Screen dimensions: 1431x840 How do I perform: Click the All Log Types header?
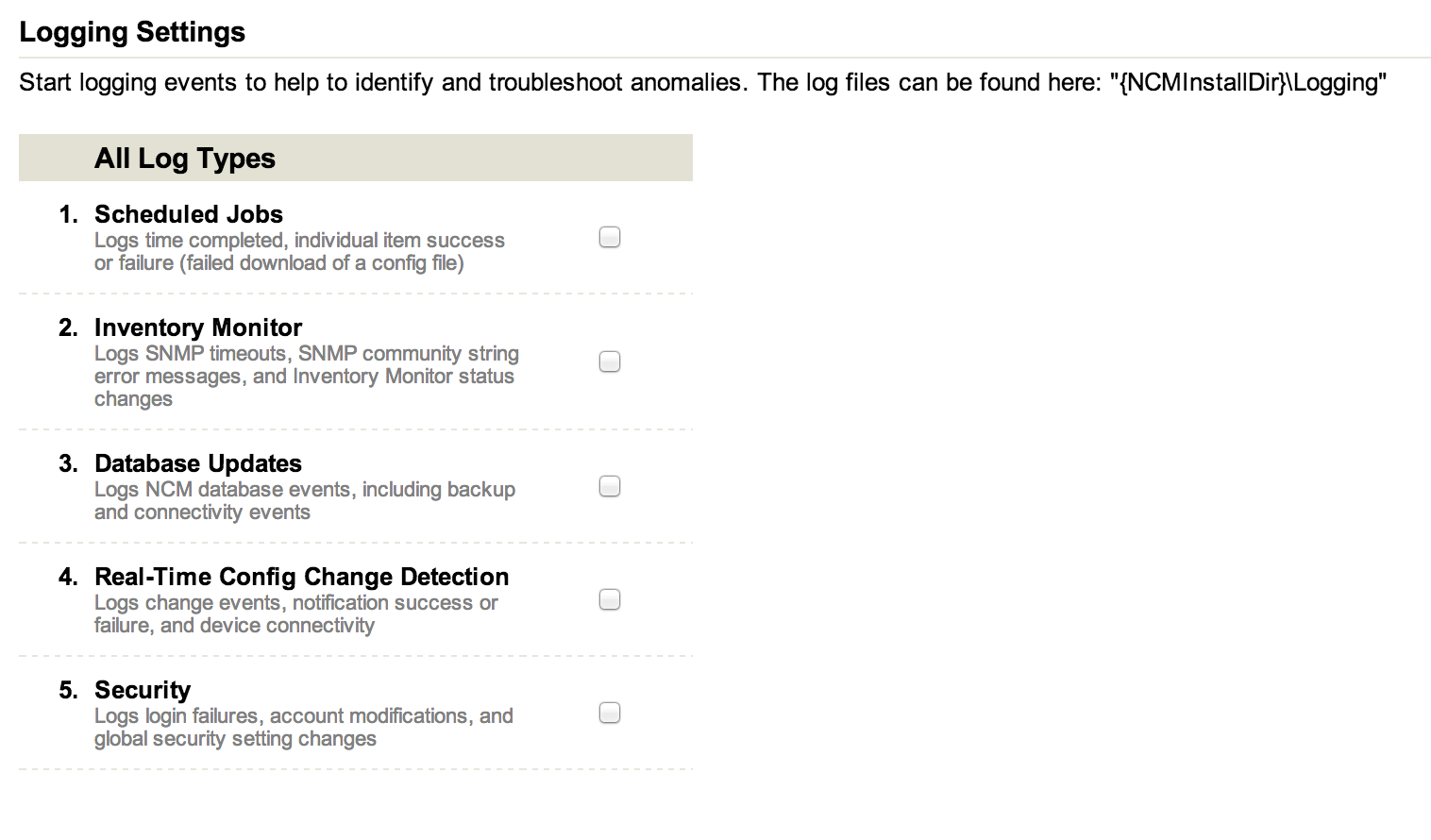pos(185,159)
